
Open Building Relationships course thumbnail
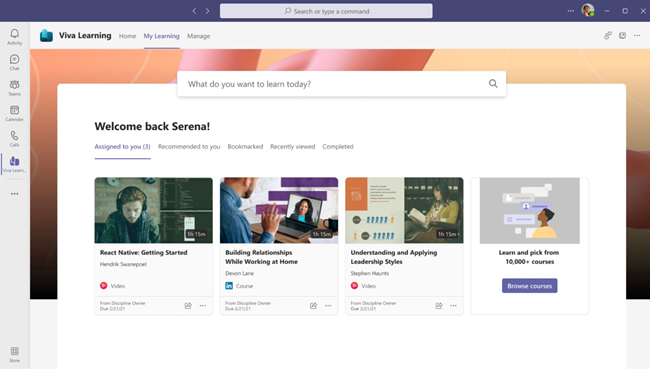(279, 210)
